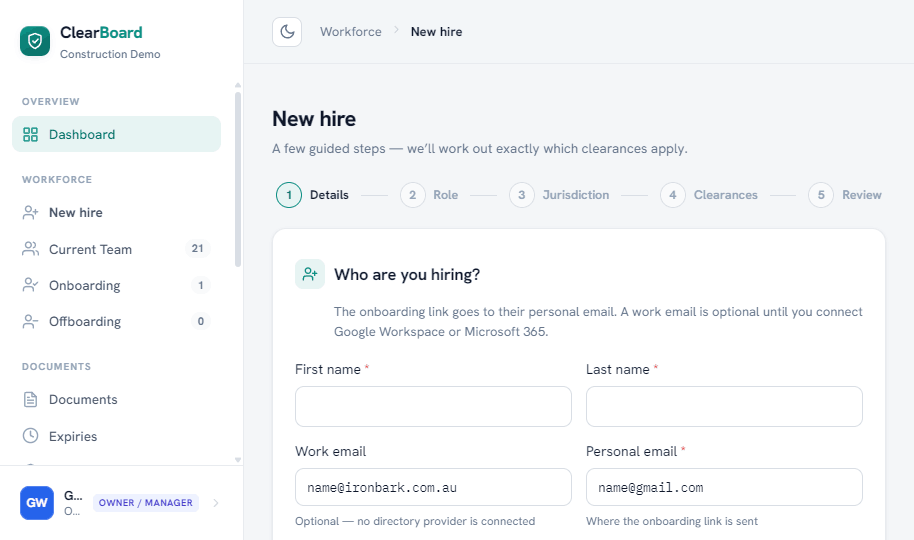
Task: Select step 5 Review
Action: pyautogui.click(x=845, y=195)
